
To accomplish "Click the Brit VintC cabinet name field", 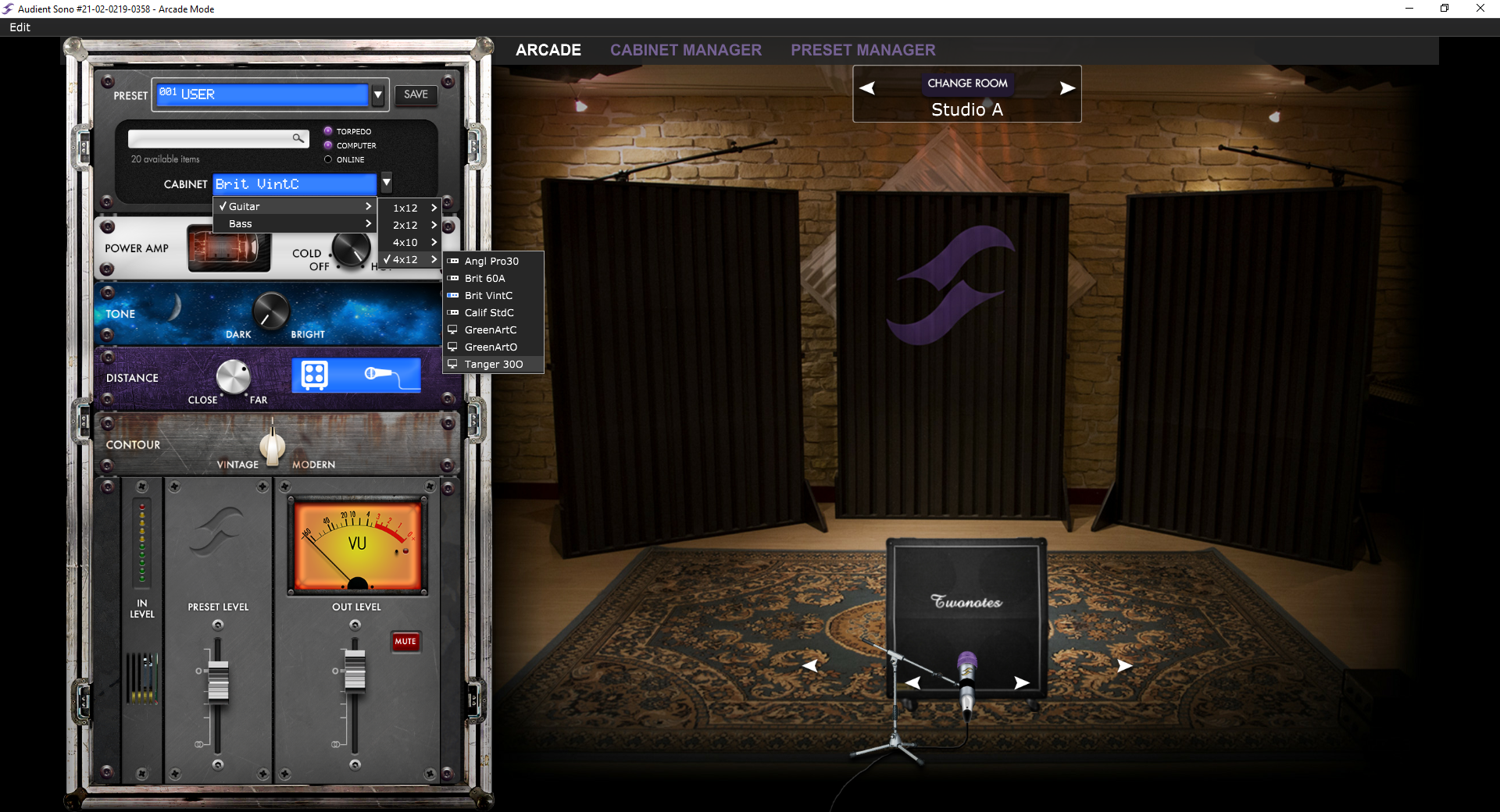I will pos(295,183).
